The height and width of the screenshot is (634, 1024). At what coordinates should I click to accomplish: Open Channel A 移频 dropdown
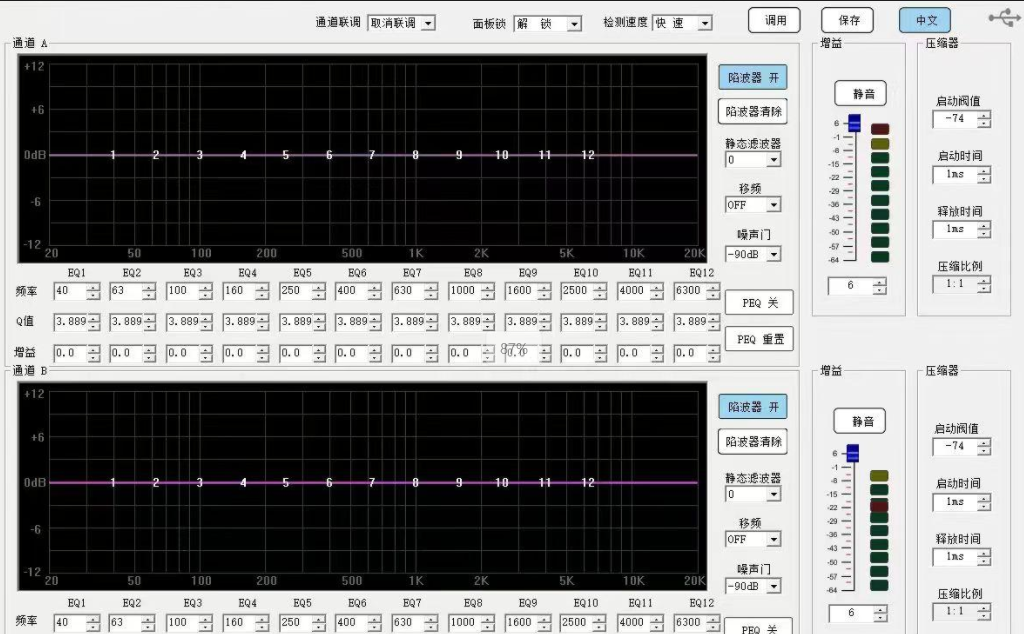(x=752, y=205)
